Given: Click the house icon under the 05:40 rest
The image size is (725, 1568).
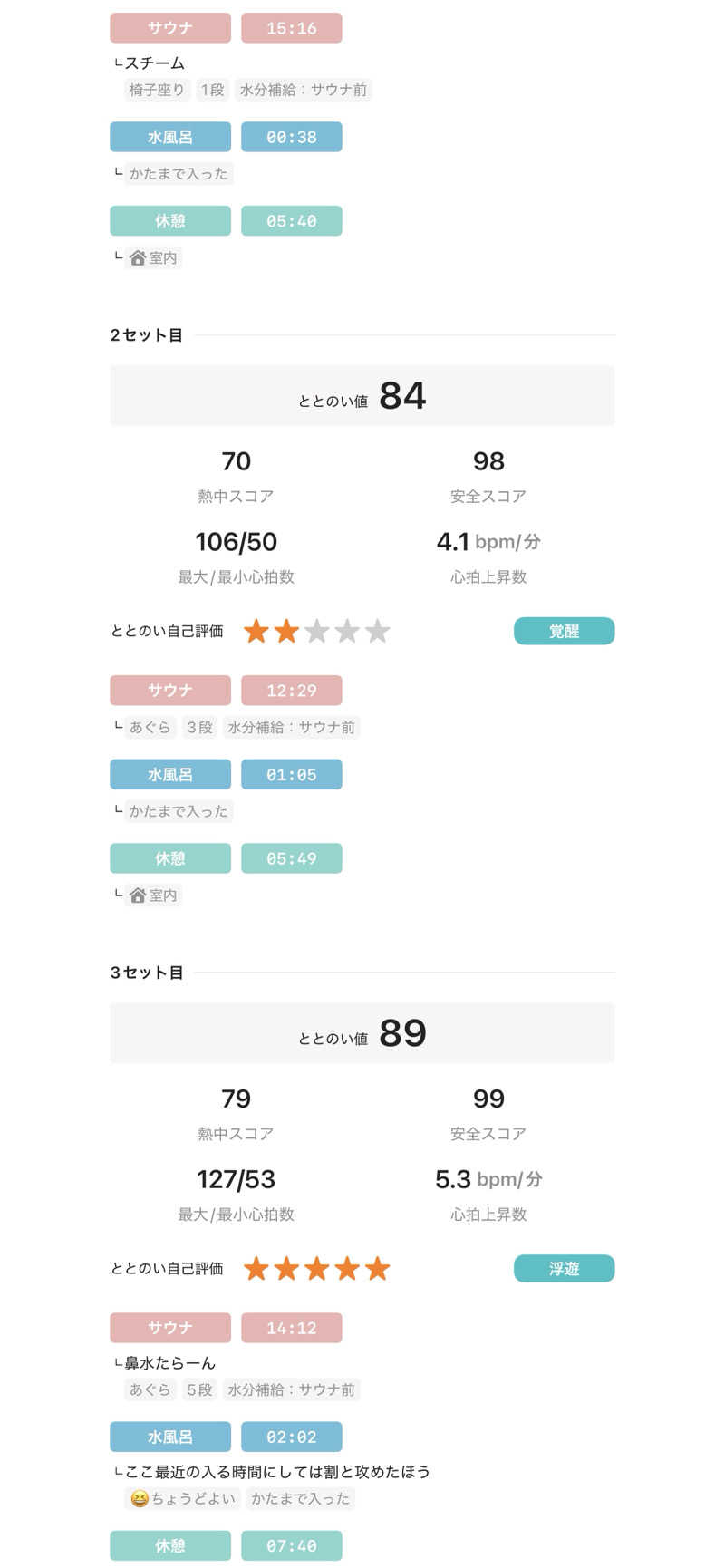Looking at the screenshot, I should [138, 258].
